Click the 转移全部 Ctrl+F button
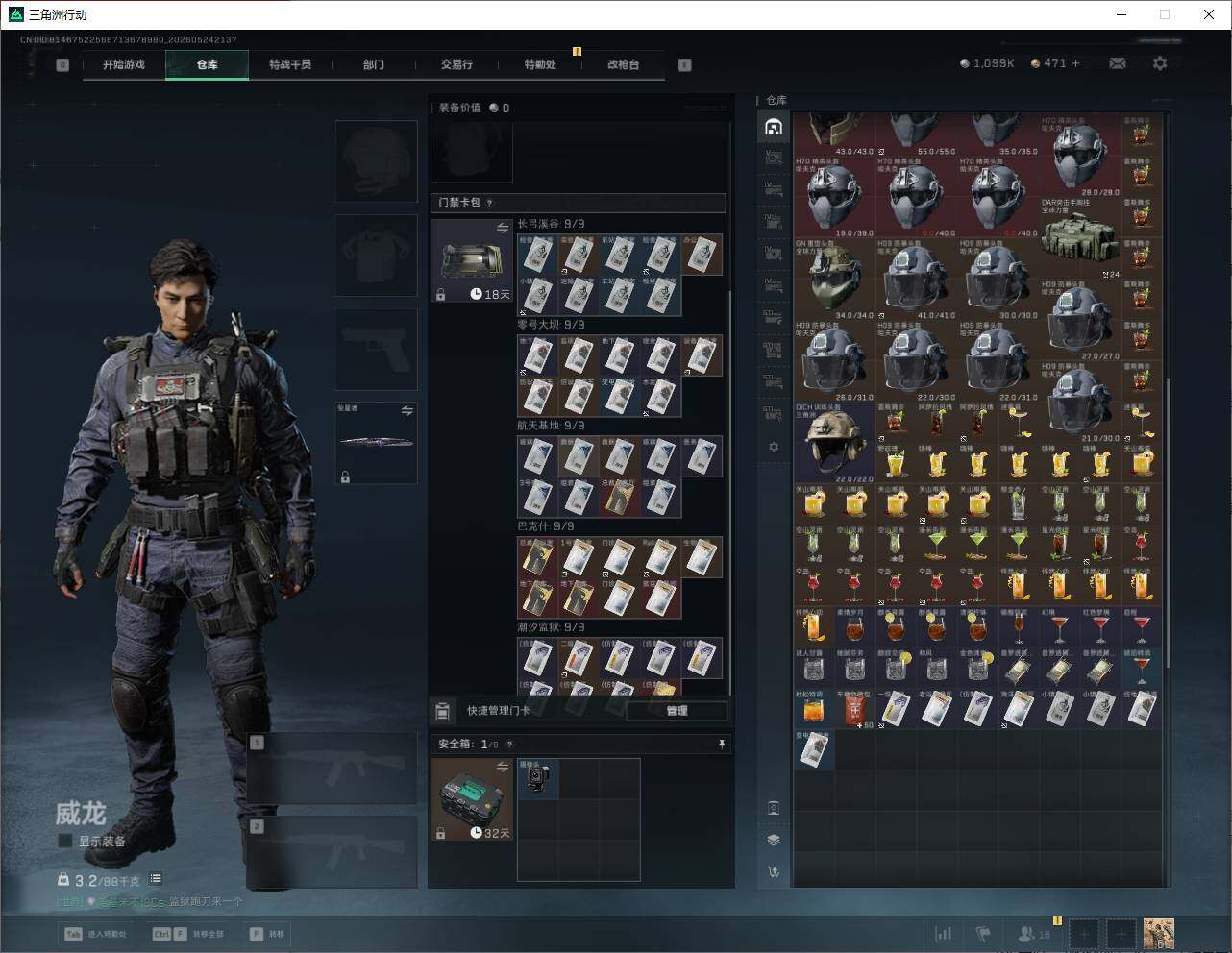 pyautogui.click(x=189, y=934)
